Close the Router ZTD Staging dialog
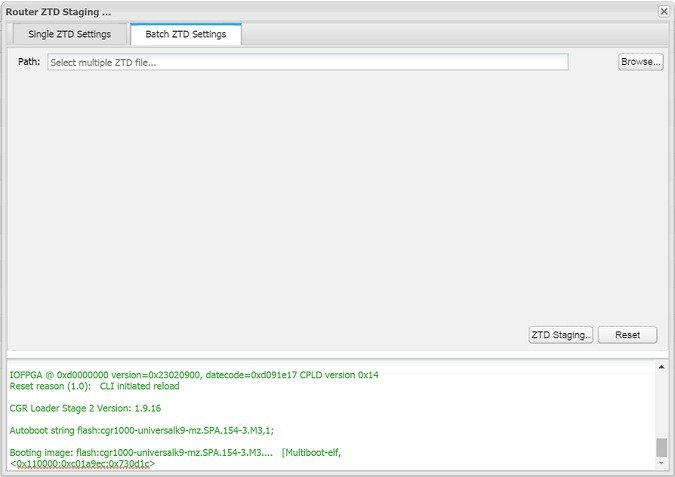The image size is (675, 477). (x=664, y=11)
